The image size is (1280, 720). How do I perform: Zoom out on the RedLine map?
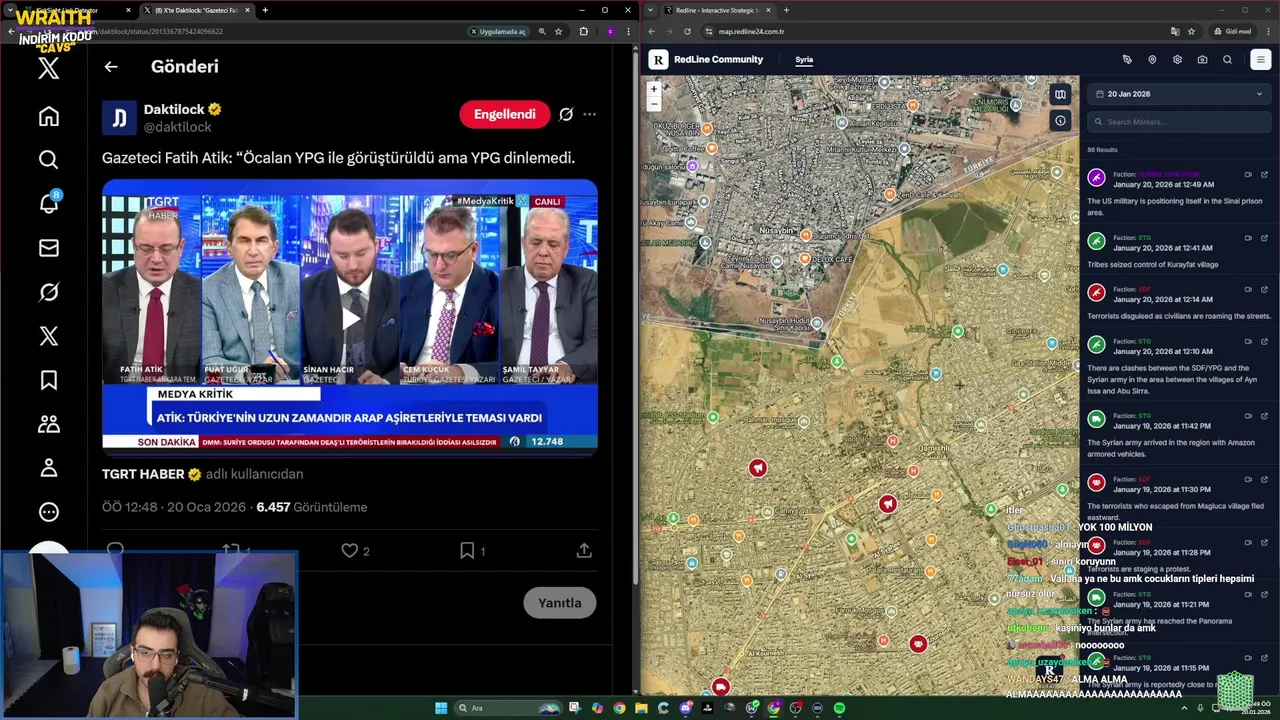(x=654, y=103)
